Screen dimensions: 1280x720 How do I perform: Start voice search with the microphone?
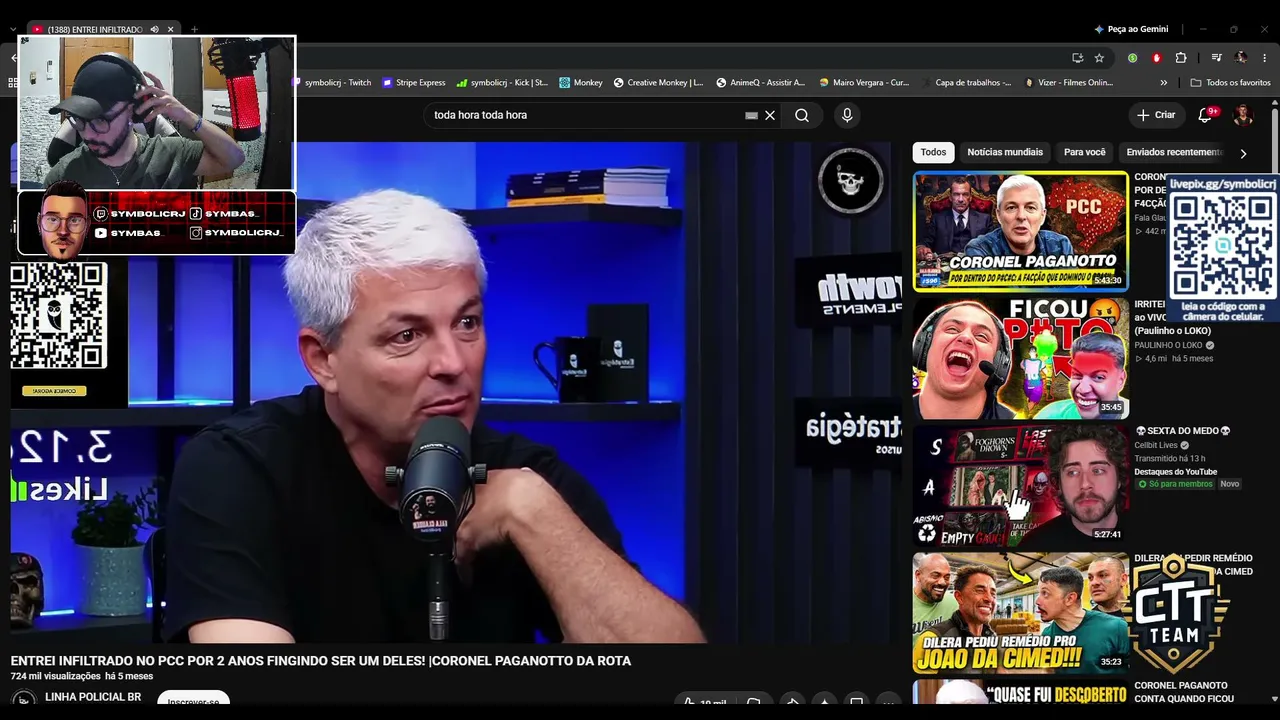tap(847, 115)
